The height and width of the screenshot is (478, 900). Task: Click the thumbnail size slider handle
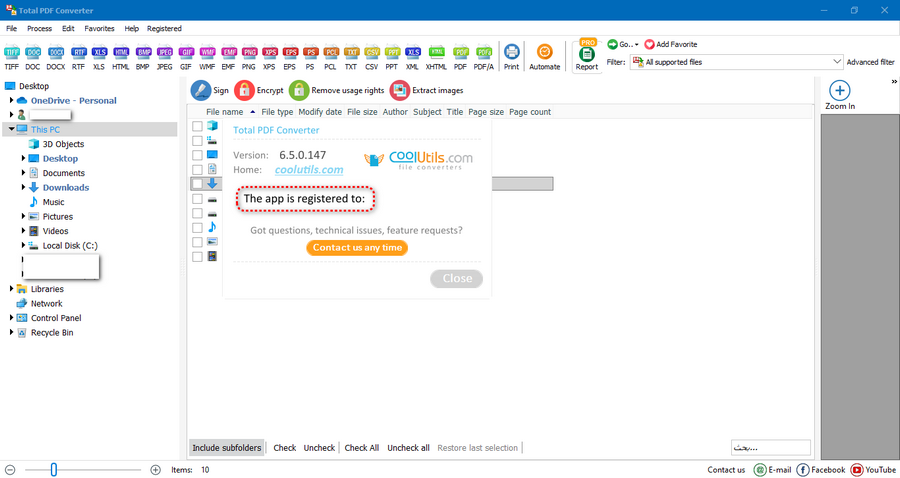[x=53, y=470]
